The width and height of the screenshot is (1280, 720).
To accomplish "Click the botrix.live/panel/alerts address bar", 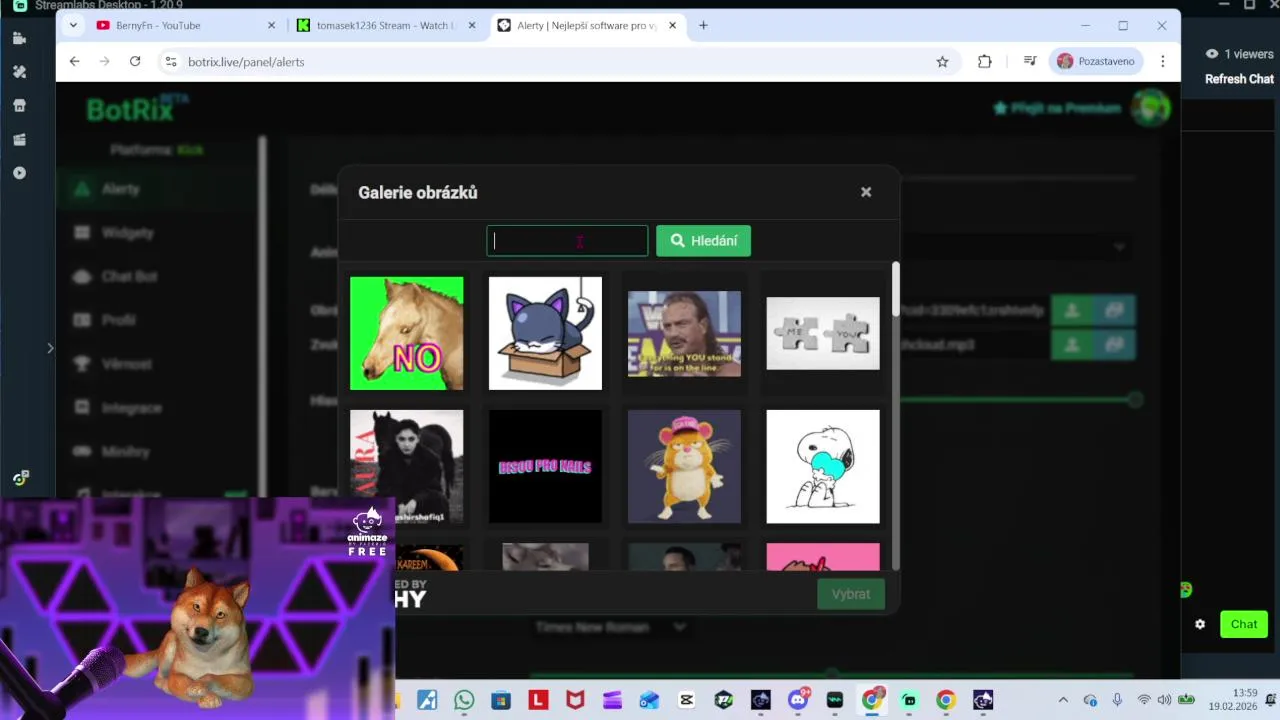I will click(555, 61).
